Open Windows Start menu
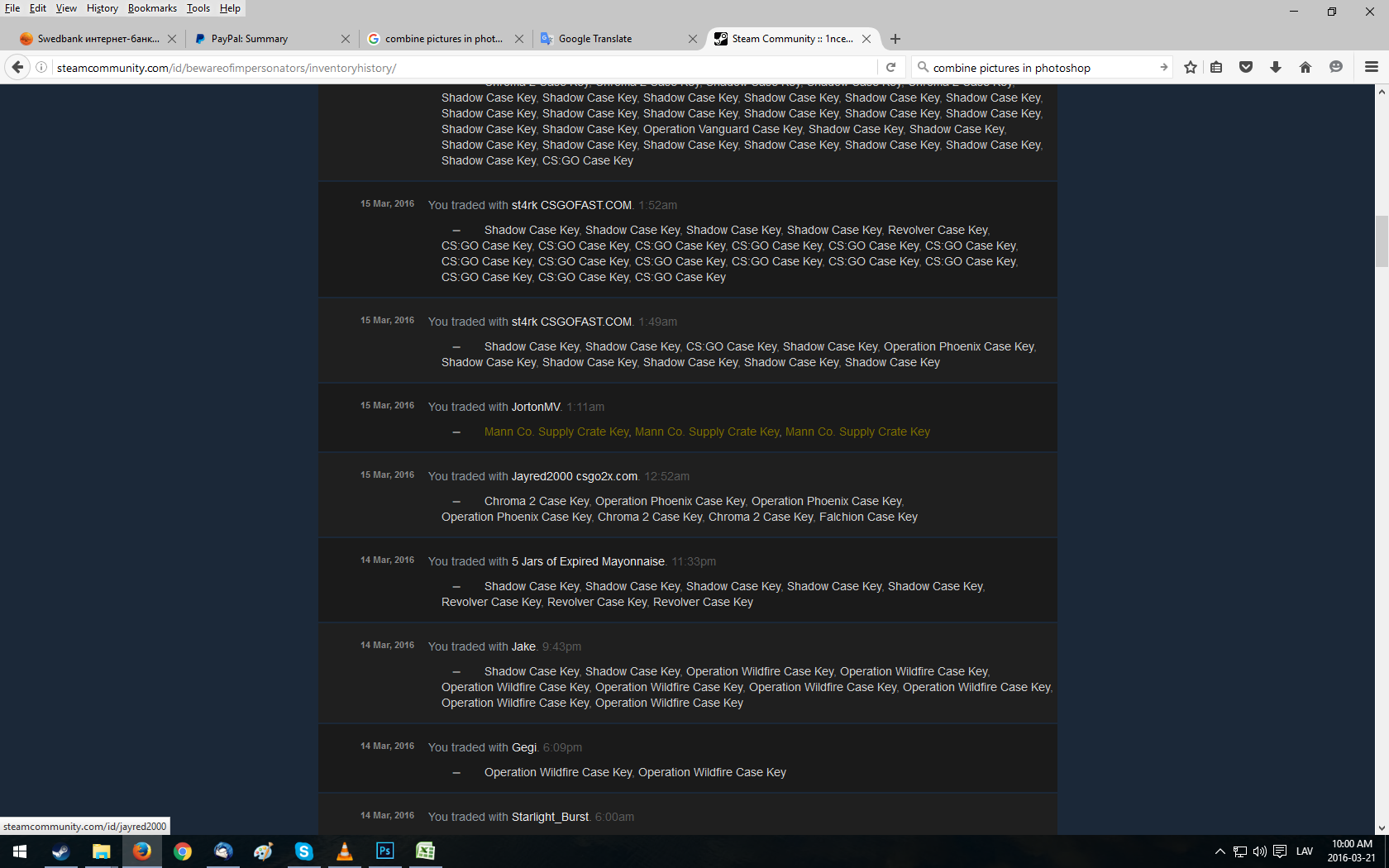The height and width of the screenshot is (868, 1389). point(20,851)
